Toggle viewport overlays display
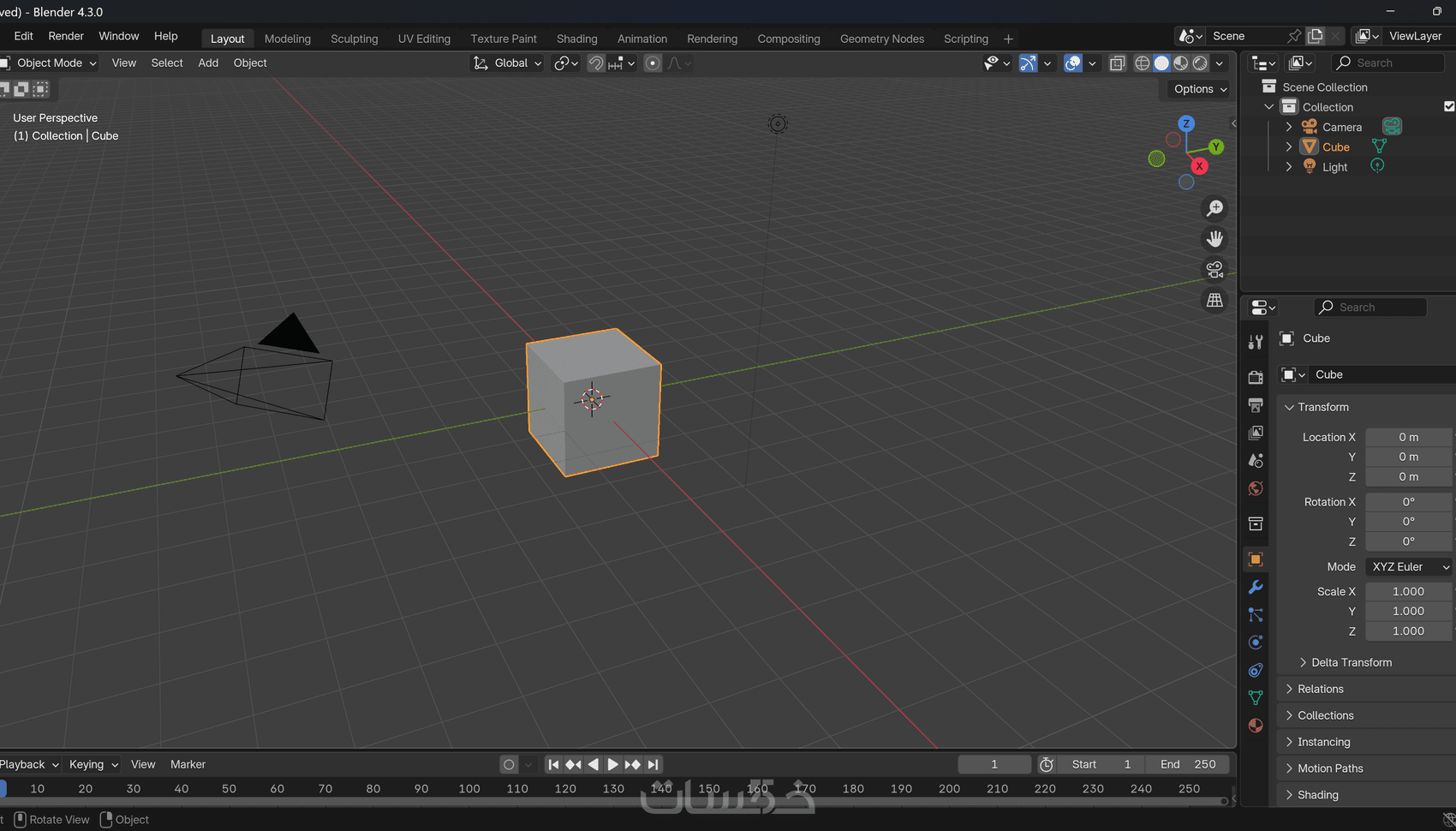 1072,63
